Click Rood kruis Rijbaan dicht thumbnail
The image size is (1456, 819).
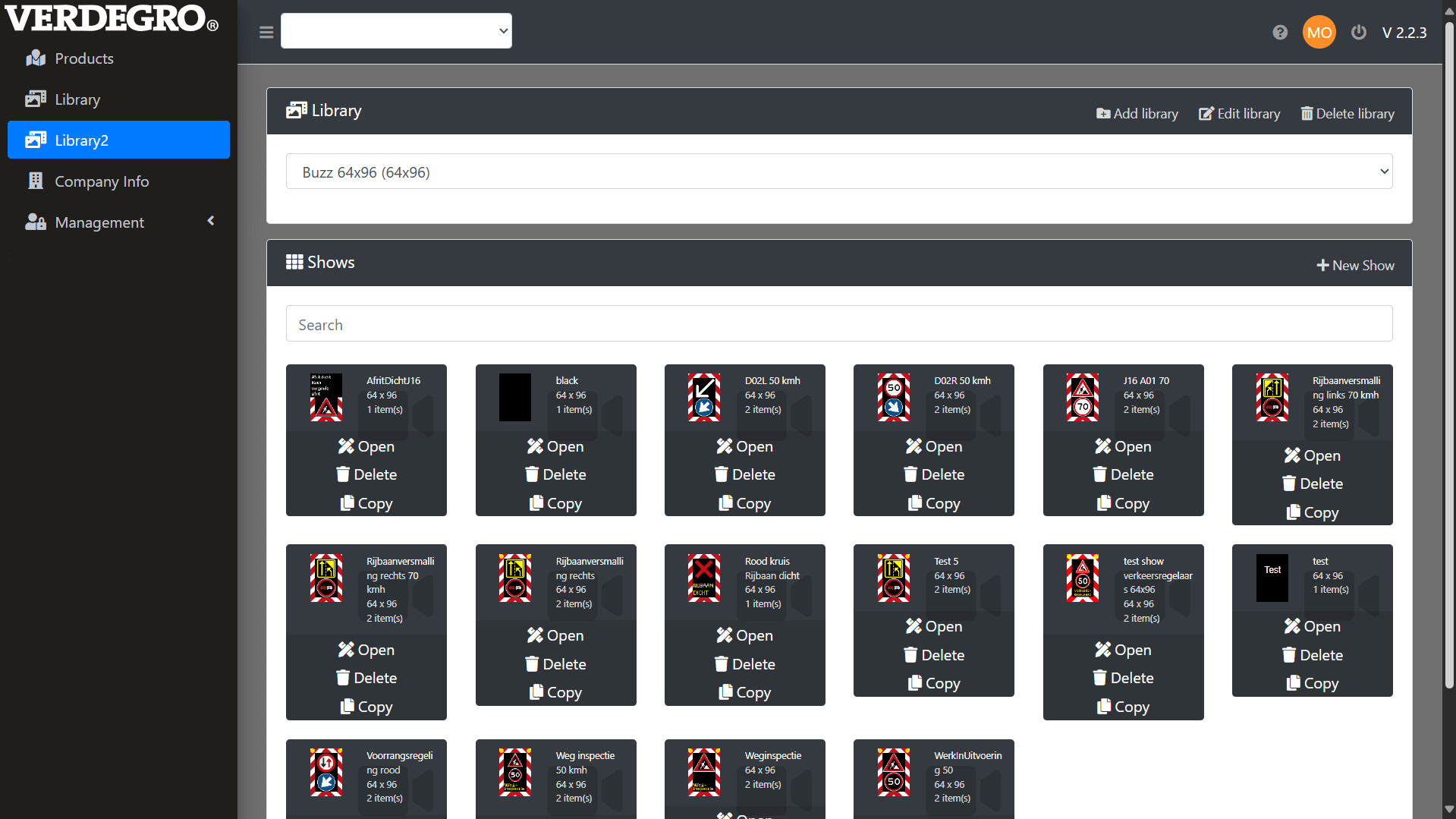tap(704, 578)
